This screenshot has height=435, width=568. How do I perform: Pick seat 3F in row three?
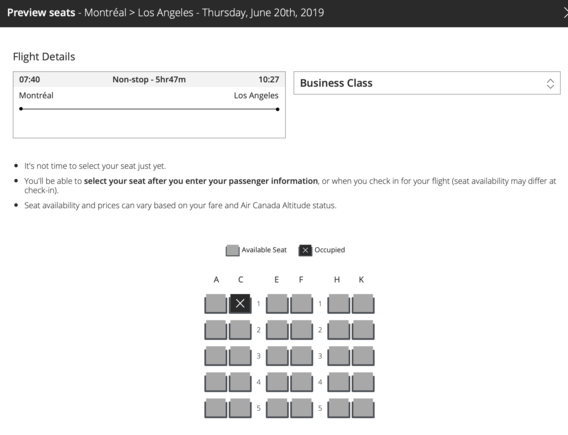coord(302,356)
